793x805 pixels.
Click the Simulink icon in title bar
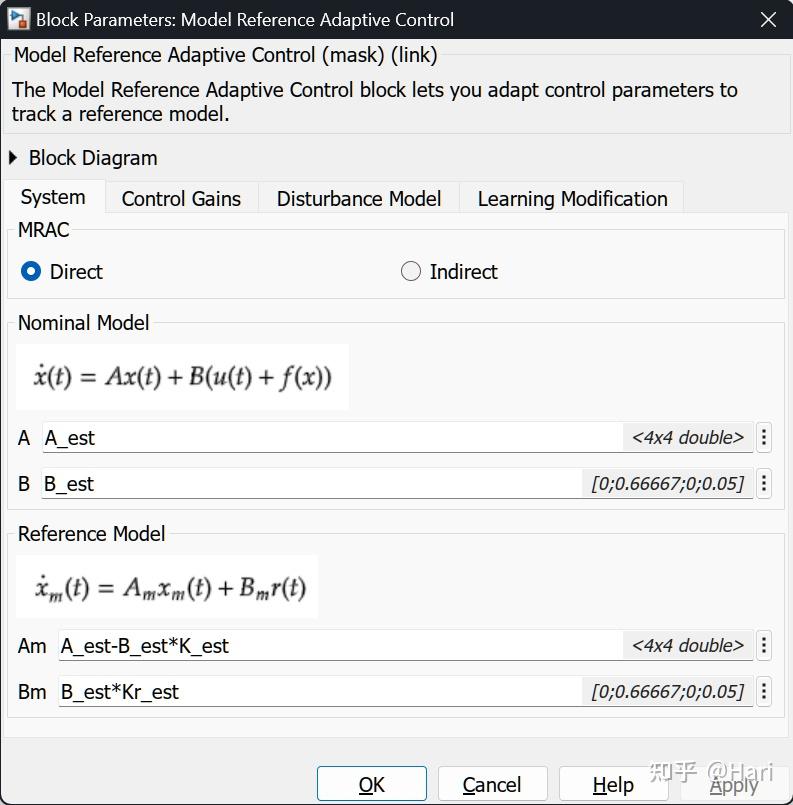19,19
